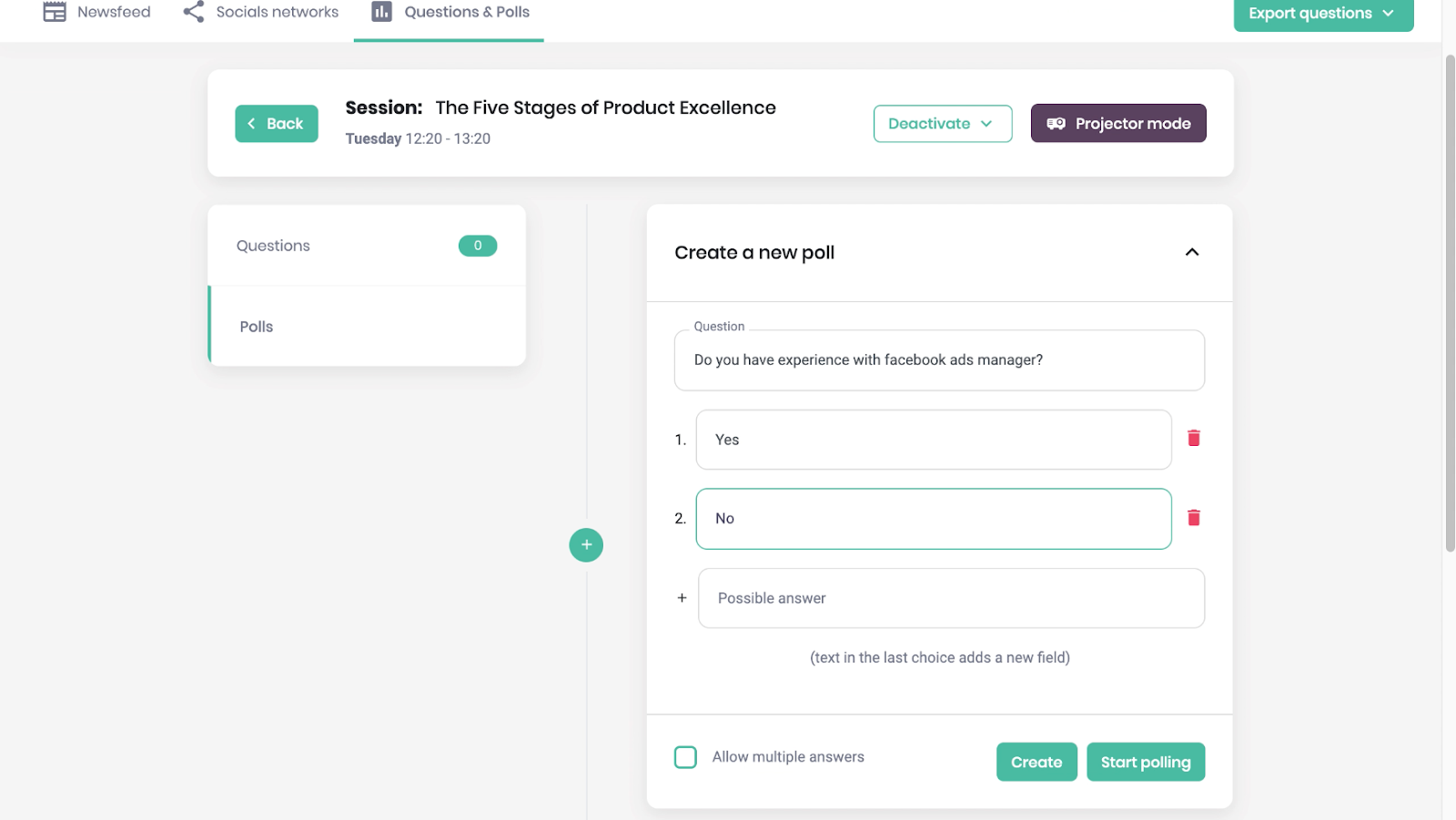
Task: Click the page vertical scrollbar
Action: coord(1450,300)
